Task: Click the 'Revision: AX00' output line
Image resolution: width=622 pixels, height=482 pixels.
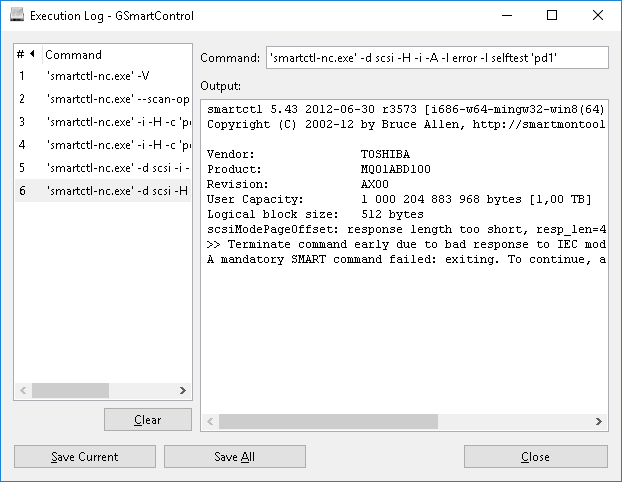Action: pyautogui.click(x=298, y=184)
